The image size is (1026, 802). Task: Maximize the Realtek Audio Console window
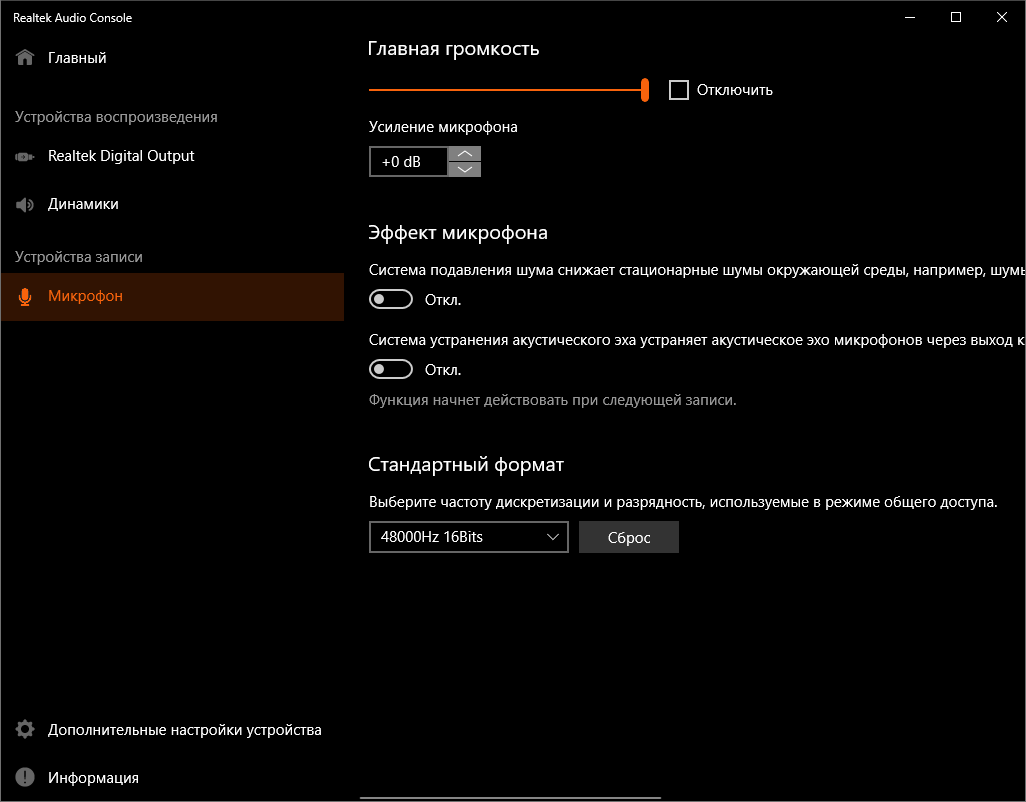coord(956,17)
